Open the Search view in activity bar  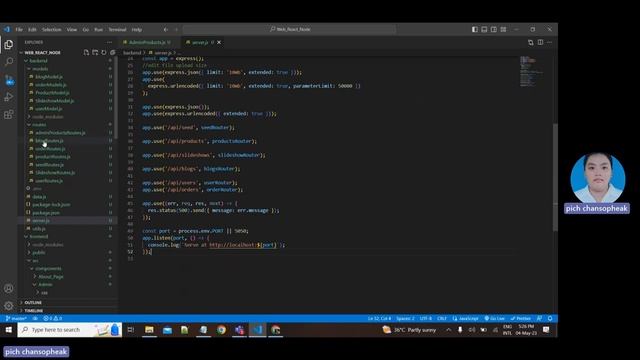pyautogui.click(x=9, y=62)
